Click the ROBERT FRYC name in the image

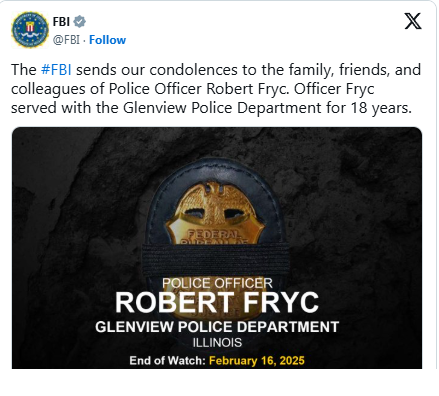point(217,302)
